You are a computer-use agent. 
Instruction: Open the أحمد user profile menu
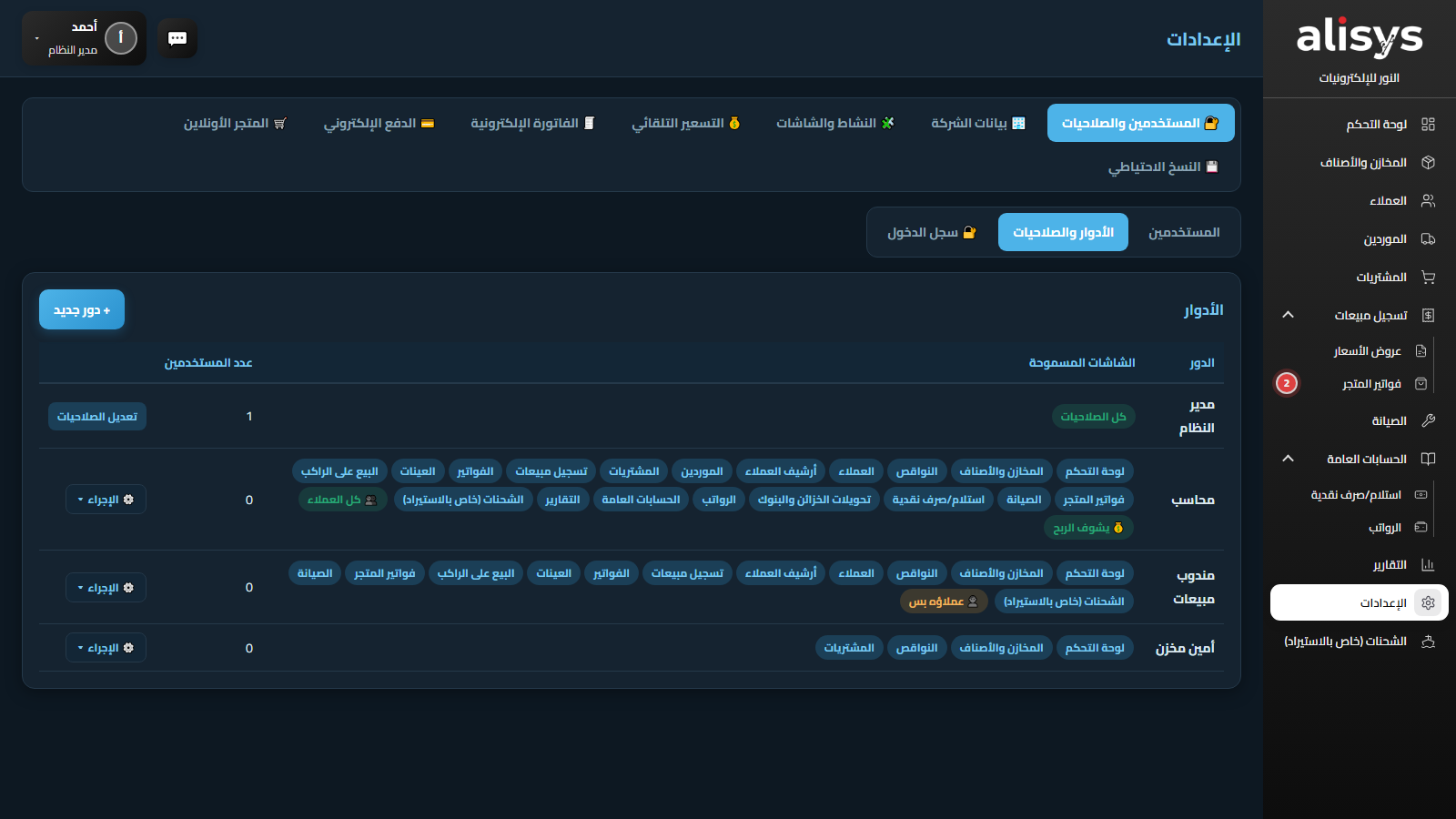point(84,38)
